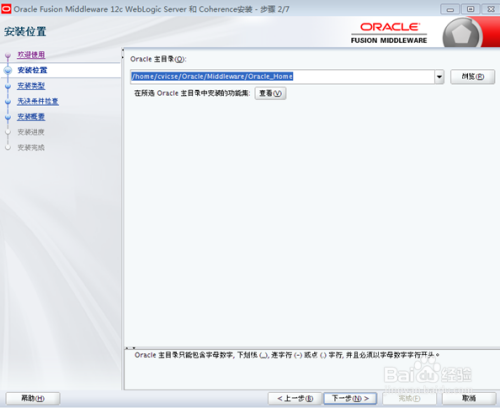This screenshot has width=500, height=408.
Task: Select the 安装位置 step in sidebar
Action: (x=32, y=70)
